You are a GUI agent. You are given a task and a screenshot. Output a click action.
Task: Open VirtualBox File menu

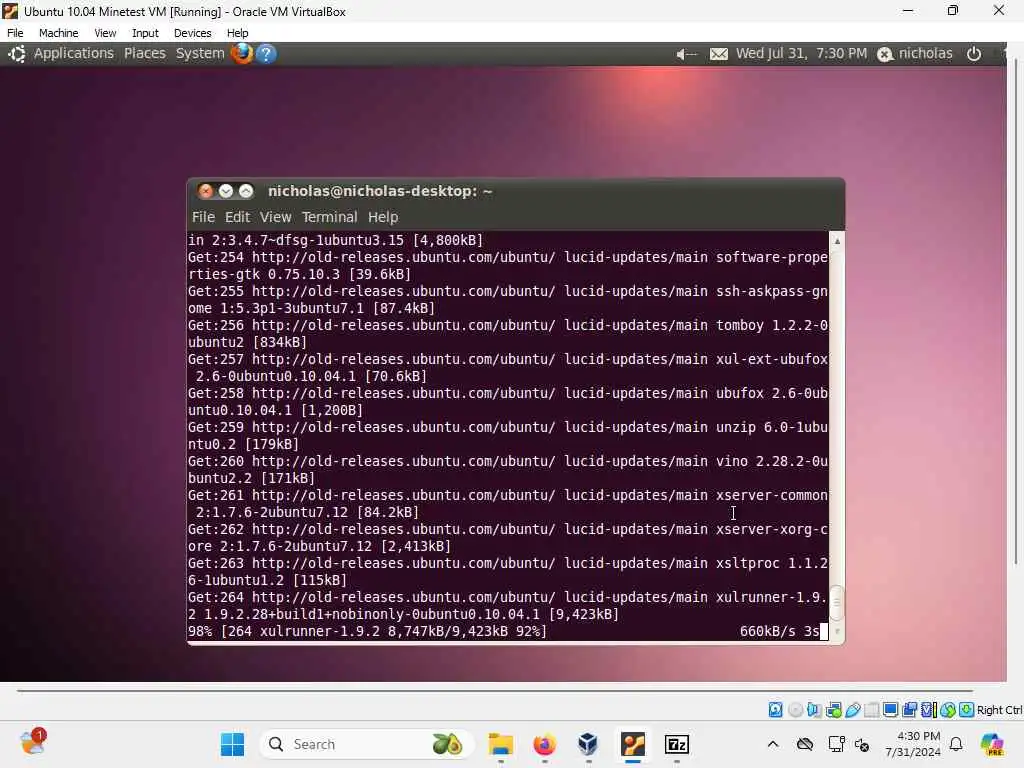[15, 33]
